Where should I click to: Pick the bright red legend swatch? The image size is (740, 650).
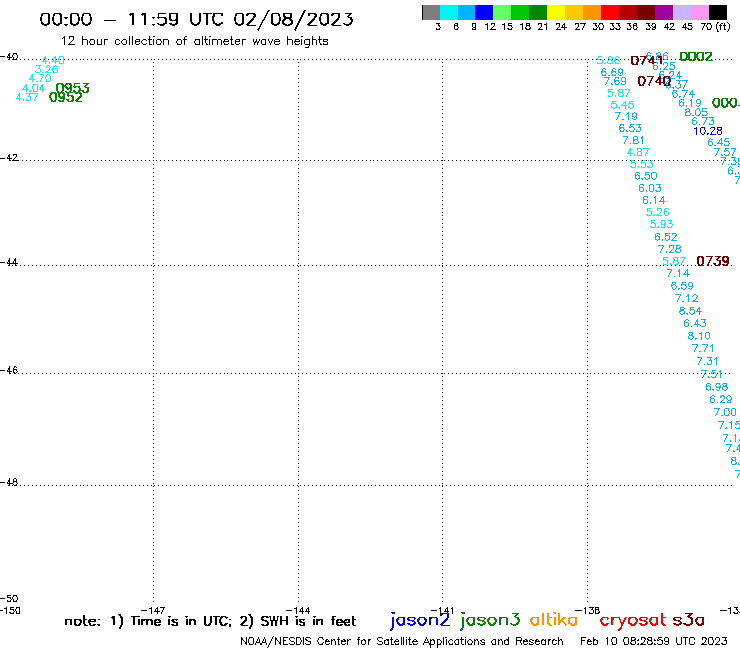coord(610,12)
